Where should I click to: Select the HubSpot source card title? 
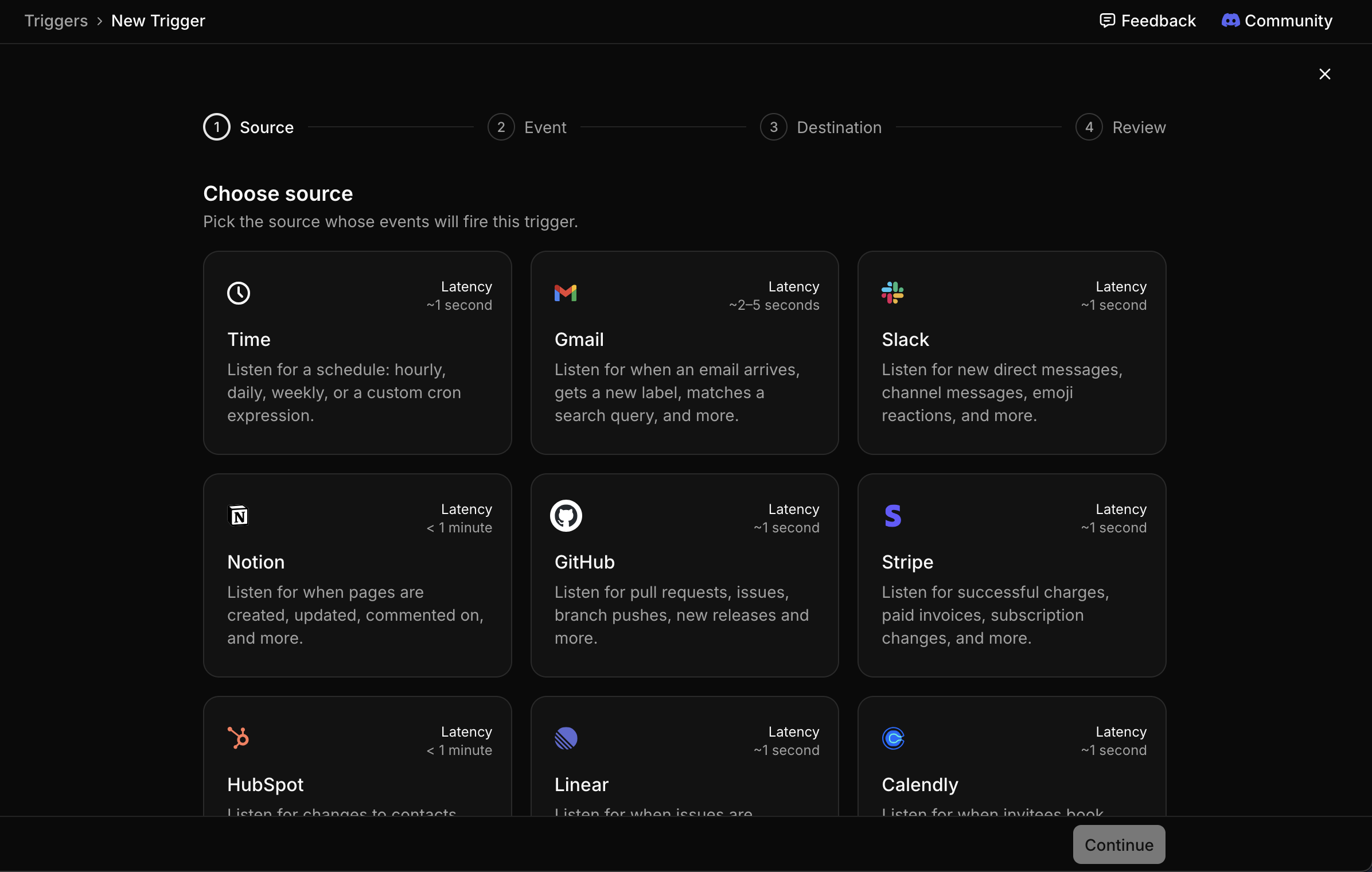(265, 785)
